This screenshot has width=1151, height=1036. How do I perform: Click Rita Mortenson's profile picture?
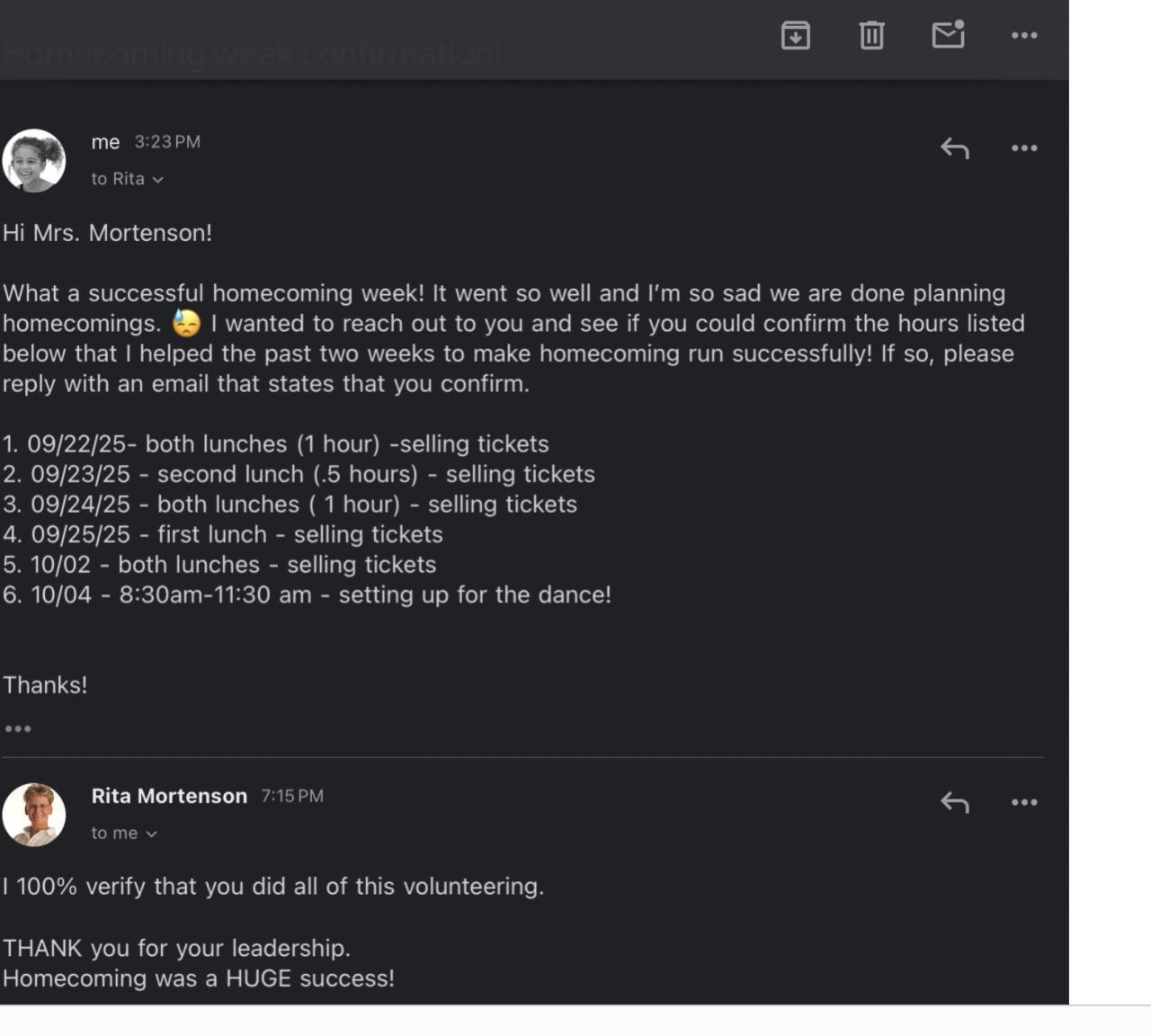[x=34, y=815]
